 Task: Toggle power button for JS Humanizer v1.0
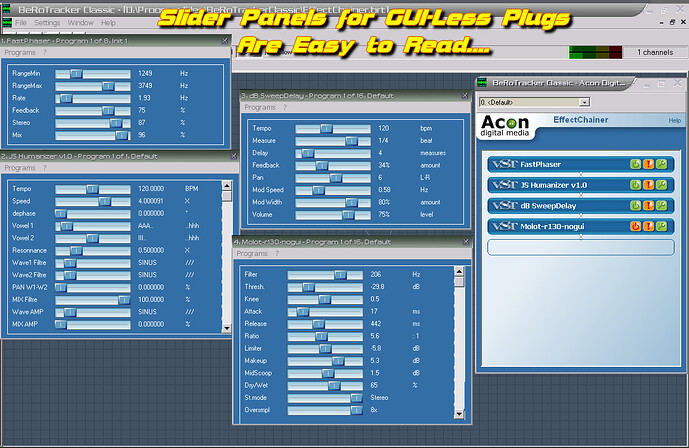tap(635, 185)
